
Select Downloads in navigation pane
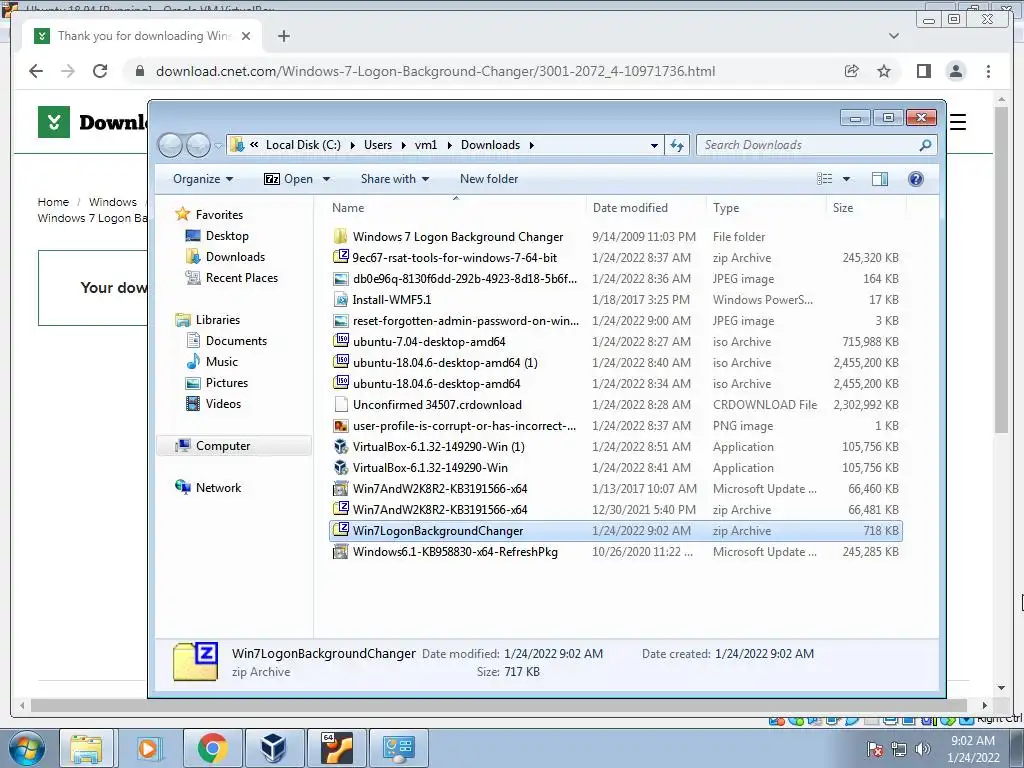coord(235,257)
